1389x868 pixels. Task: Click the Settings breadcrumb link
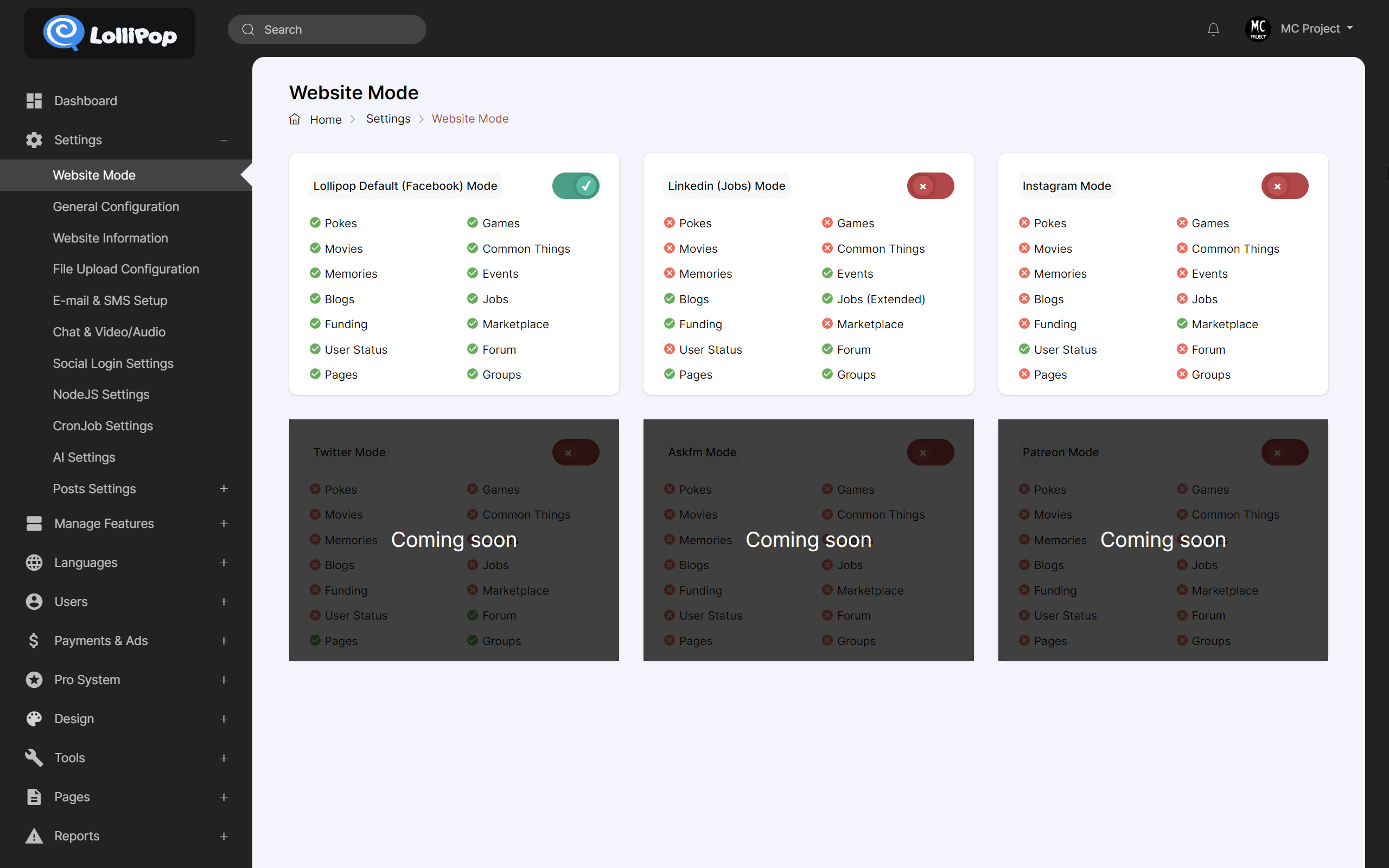tap(388, 119)
